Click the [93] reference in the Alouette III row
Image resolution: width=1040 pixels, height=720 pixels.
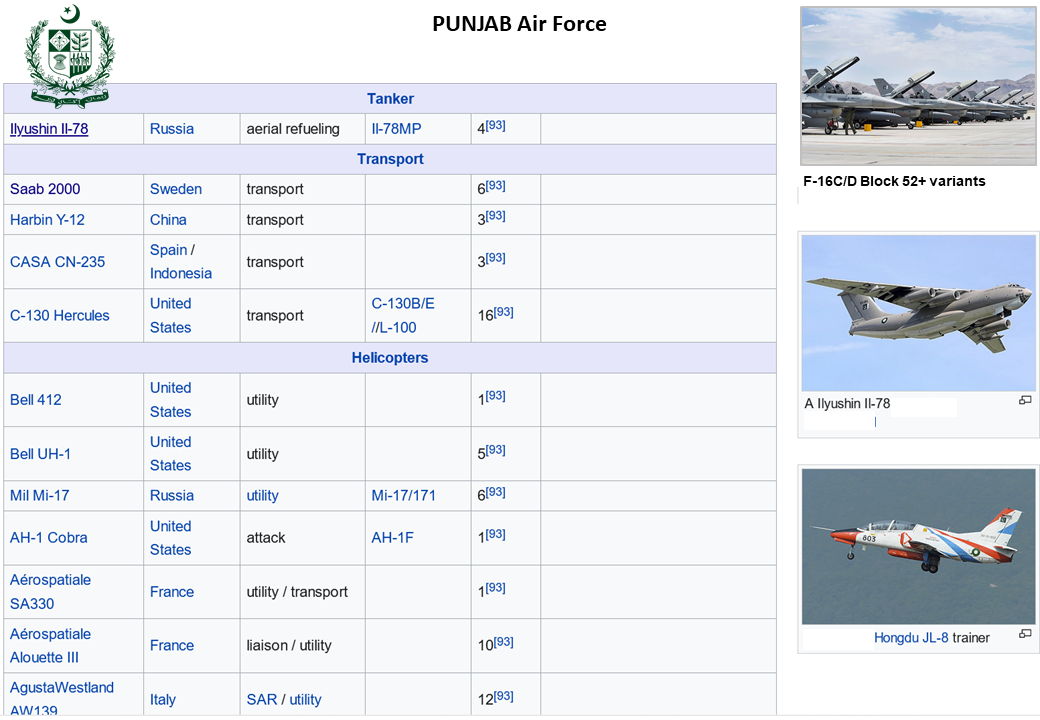point(503,642)
